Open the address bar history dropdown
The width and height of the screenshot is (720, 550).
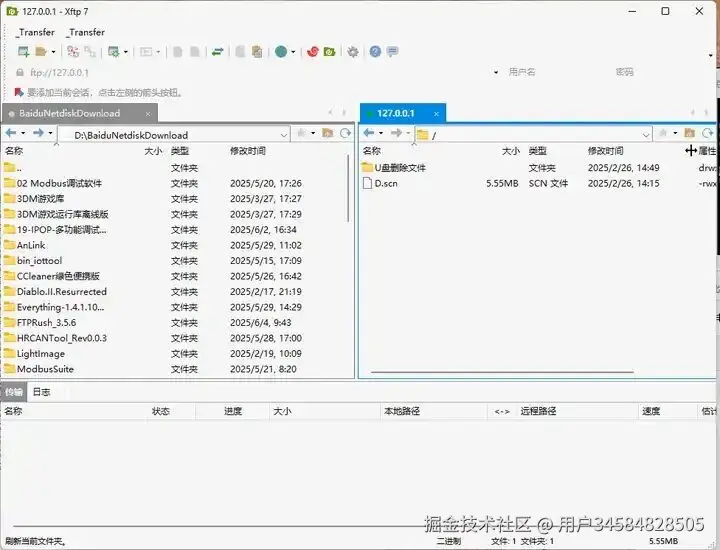coord(496,73)
